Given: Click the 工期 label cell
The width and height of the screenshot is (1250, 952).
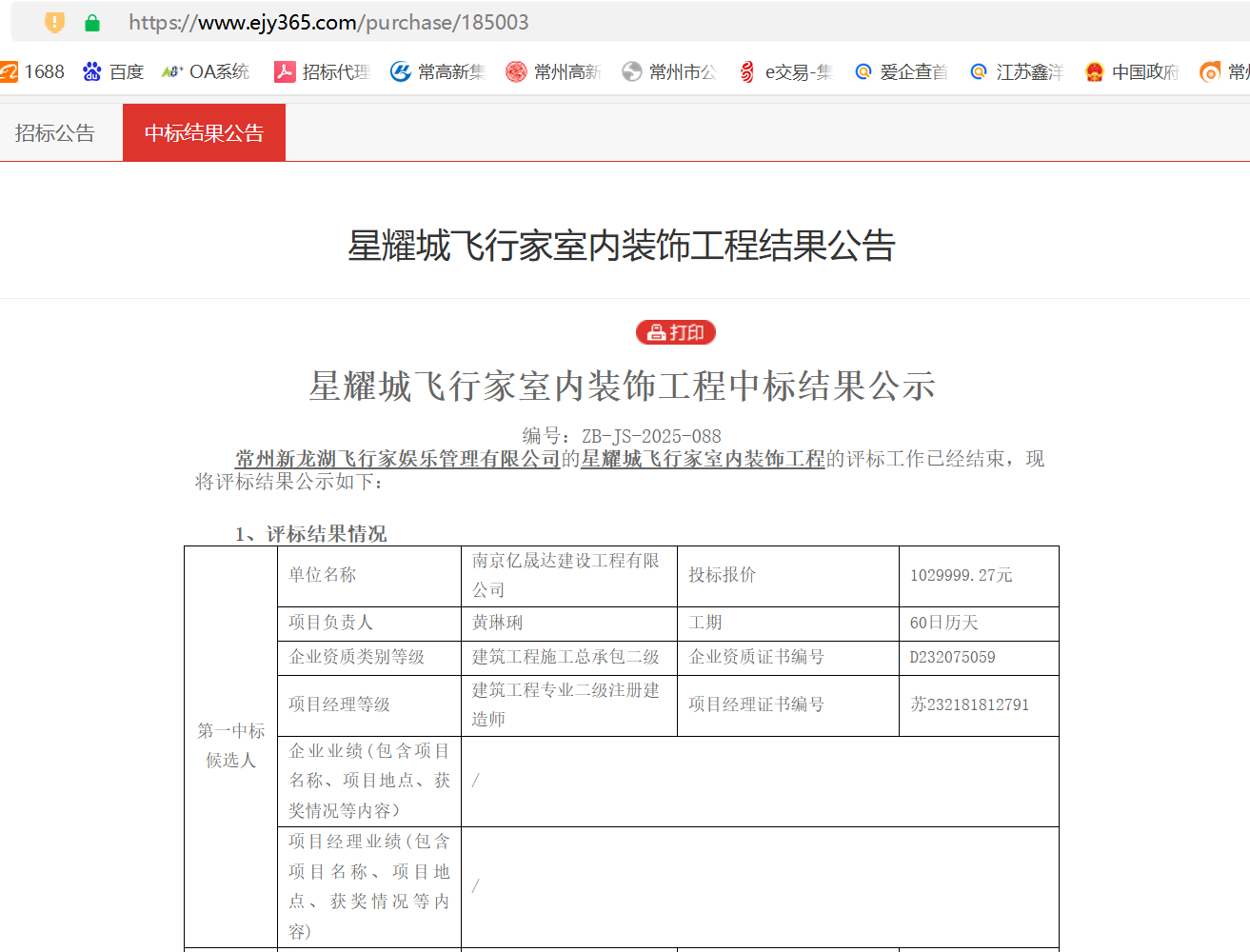Looking at the screenshot, I should coord(788,624).
